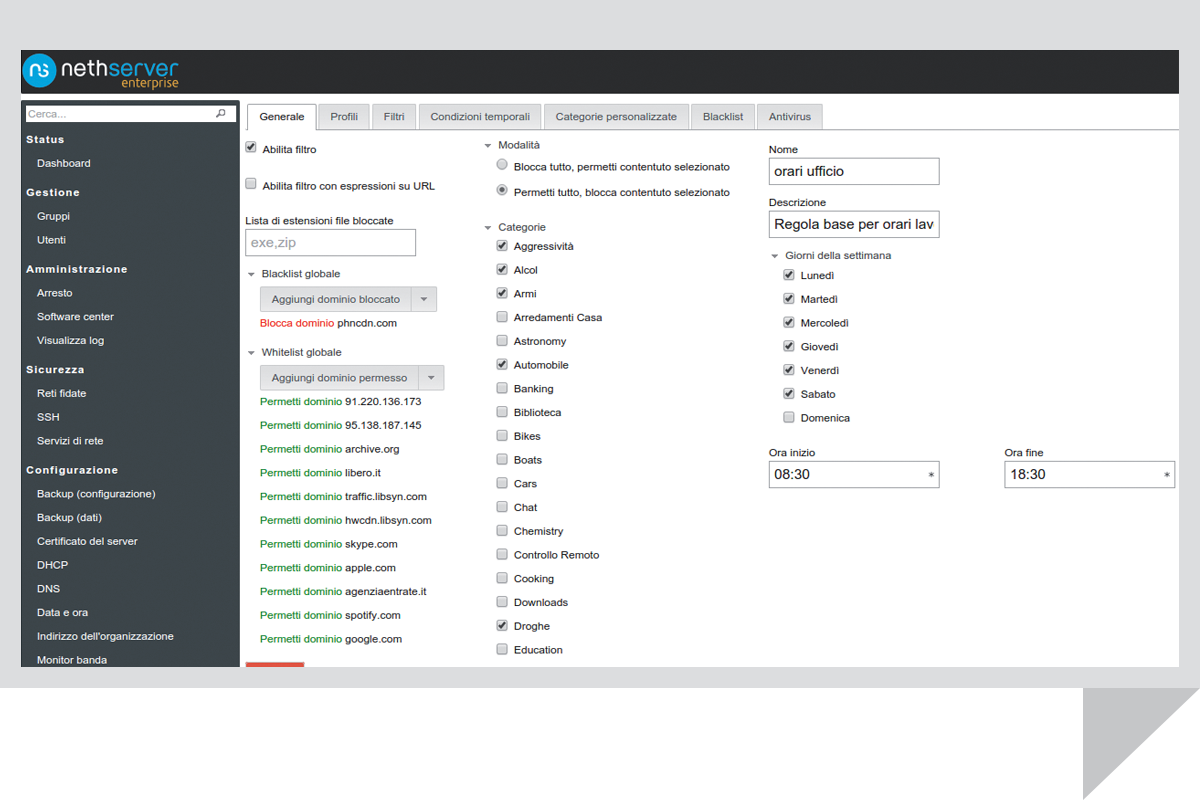Collapse the Categorie section
This screenshot has height=800, width=1200.
click(488, 228)
